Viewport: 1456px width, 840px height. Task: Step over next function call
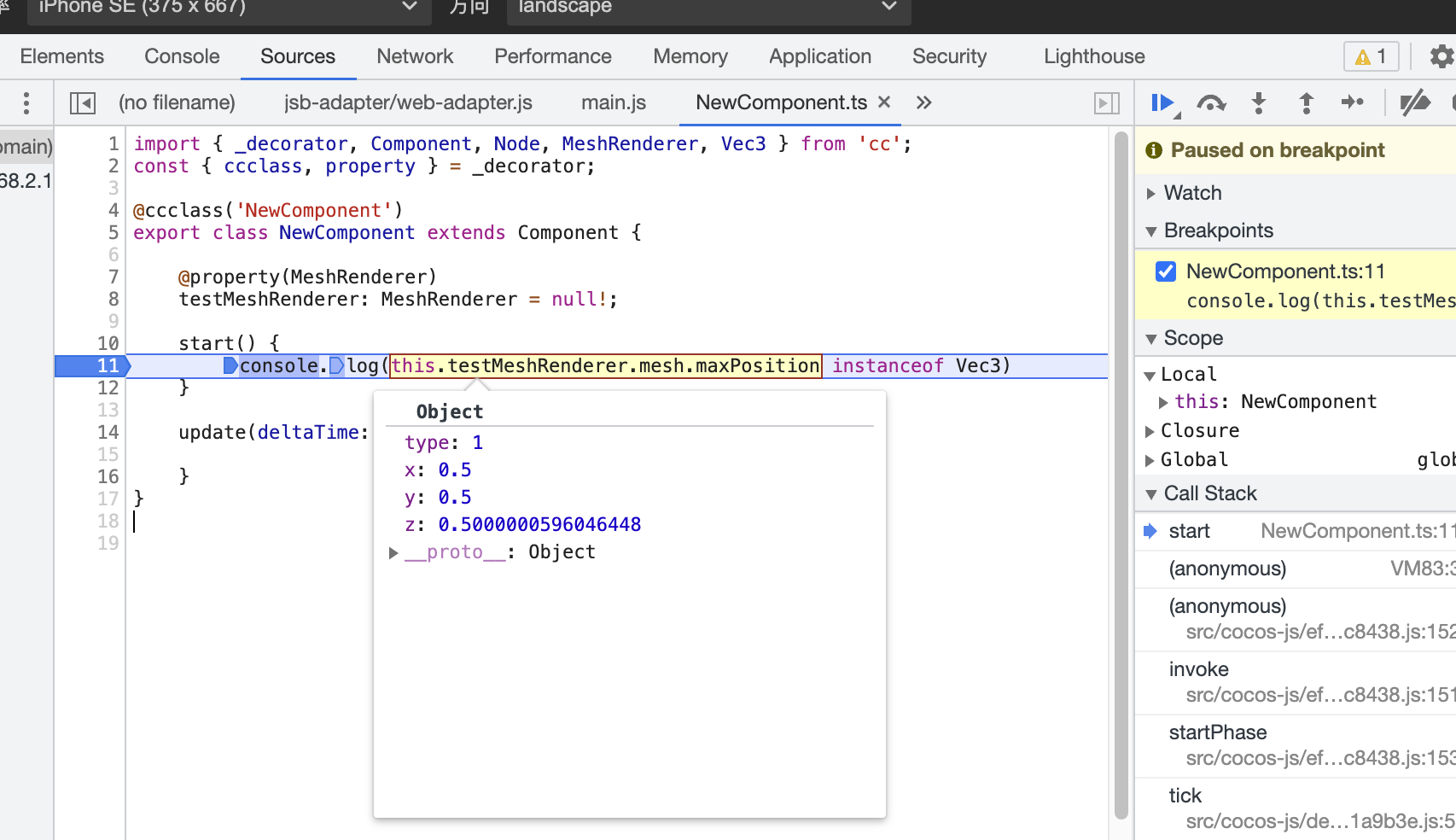point(1212,102)
